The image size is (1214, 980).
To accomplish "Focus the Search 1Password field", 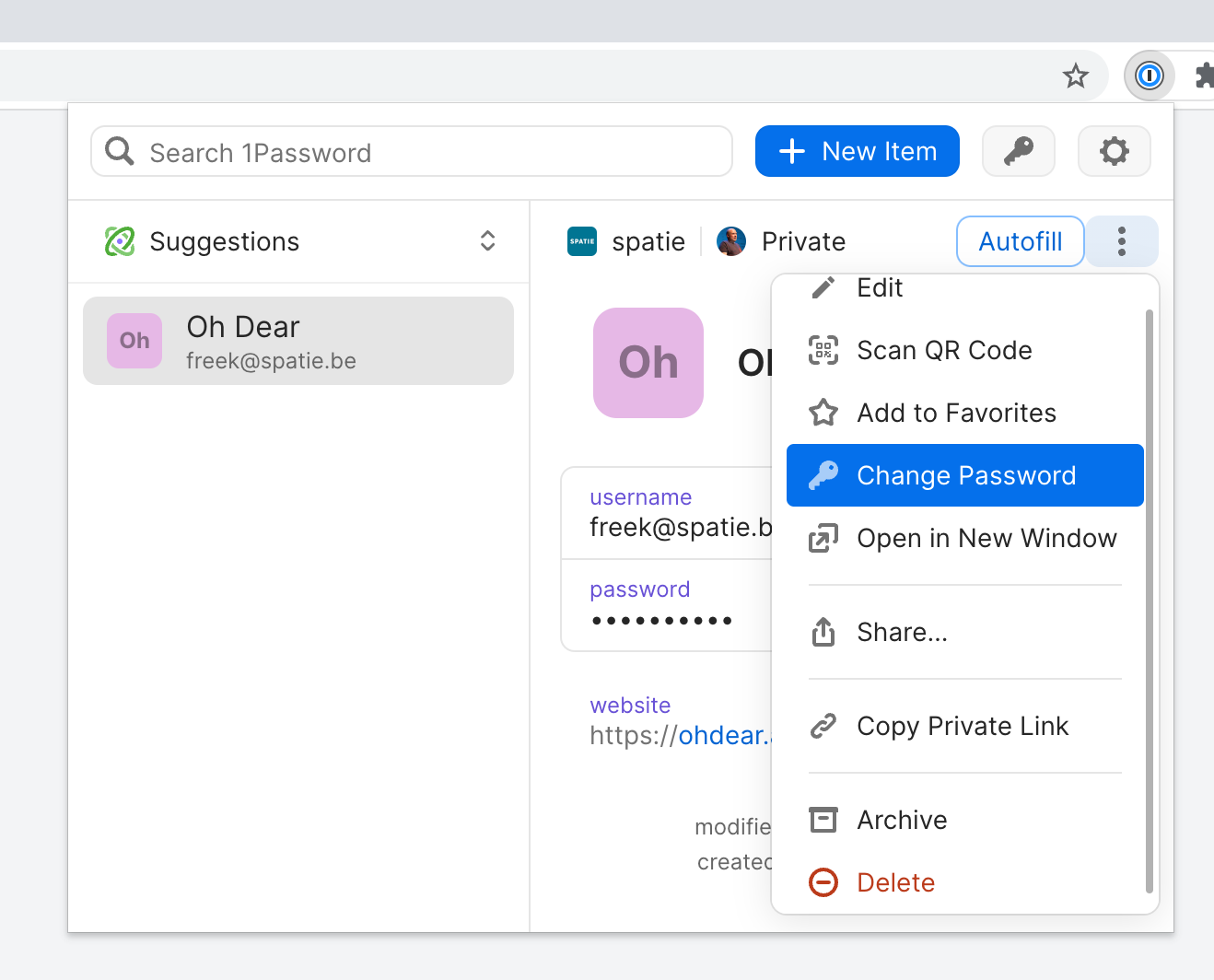I will coord(412,151).
